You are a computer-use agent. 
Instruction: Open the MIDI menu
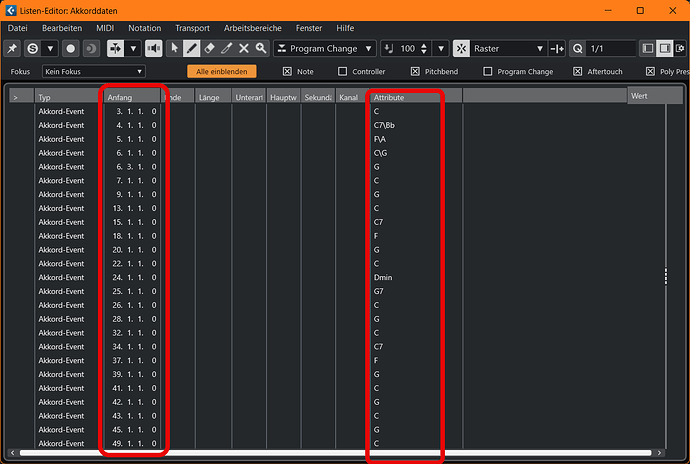coord(105,28)
